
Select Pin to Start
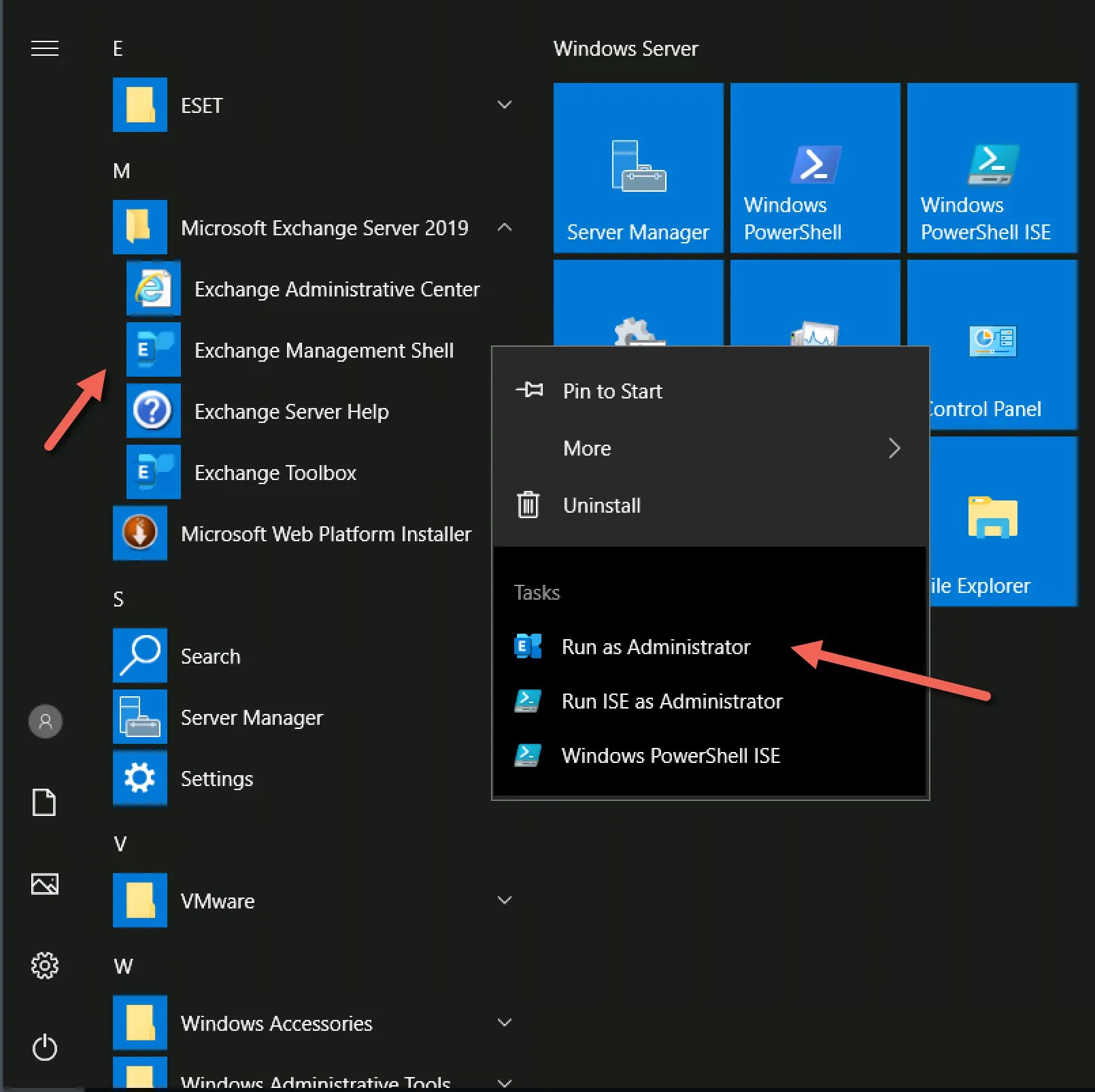tap(612, 390)
